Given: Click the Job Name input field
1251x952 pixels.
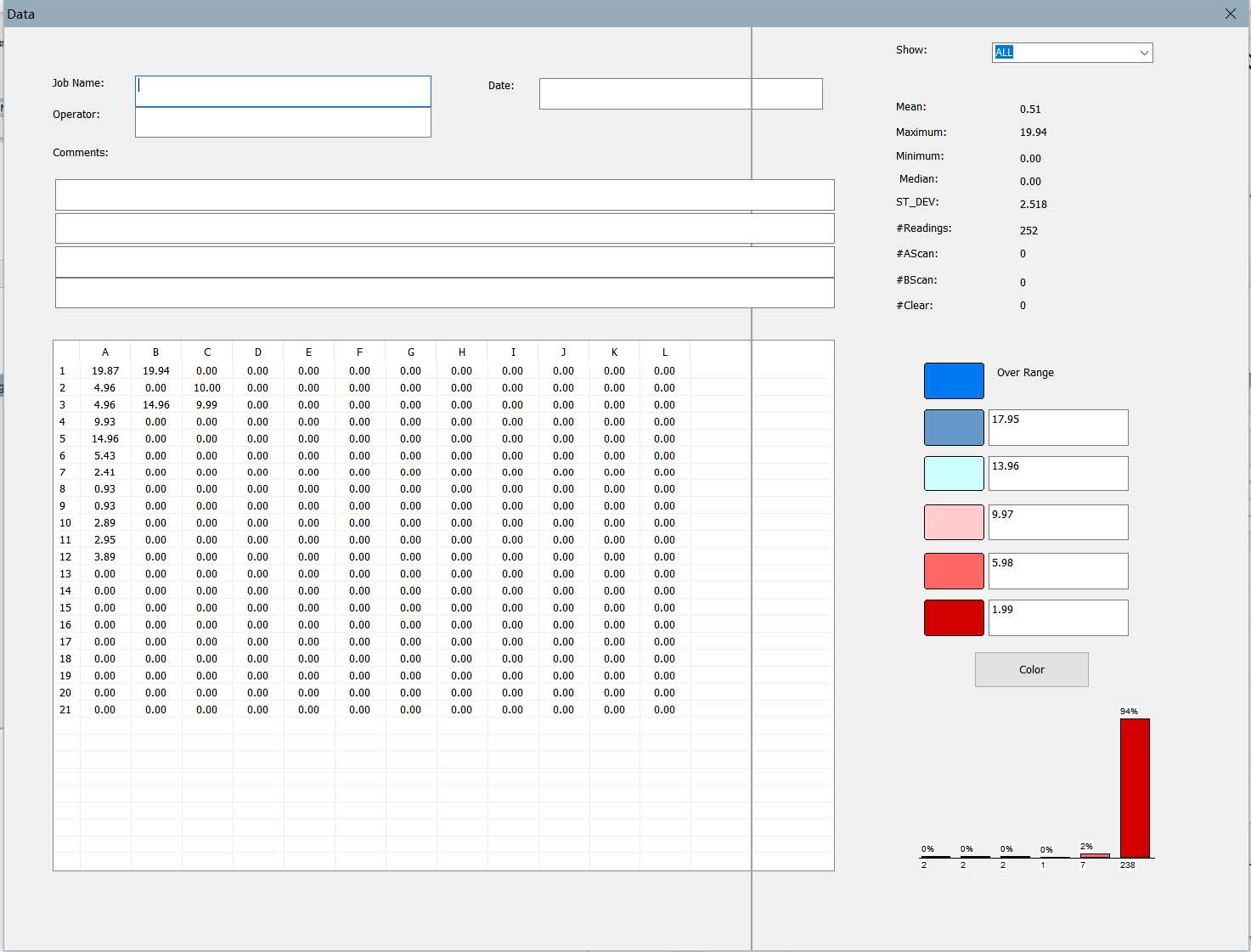Looking at the screenshot, I should pyautogui.click(x=283, y=92).
